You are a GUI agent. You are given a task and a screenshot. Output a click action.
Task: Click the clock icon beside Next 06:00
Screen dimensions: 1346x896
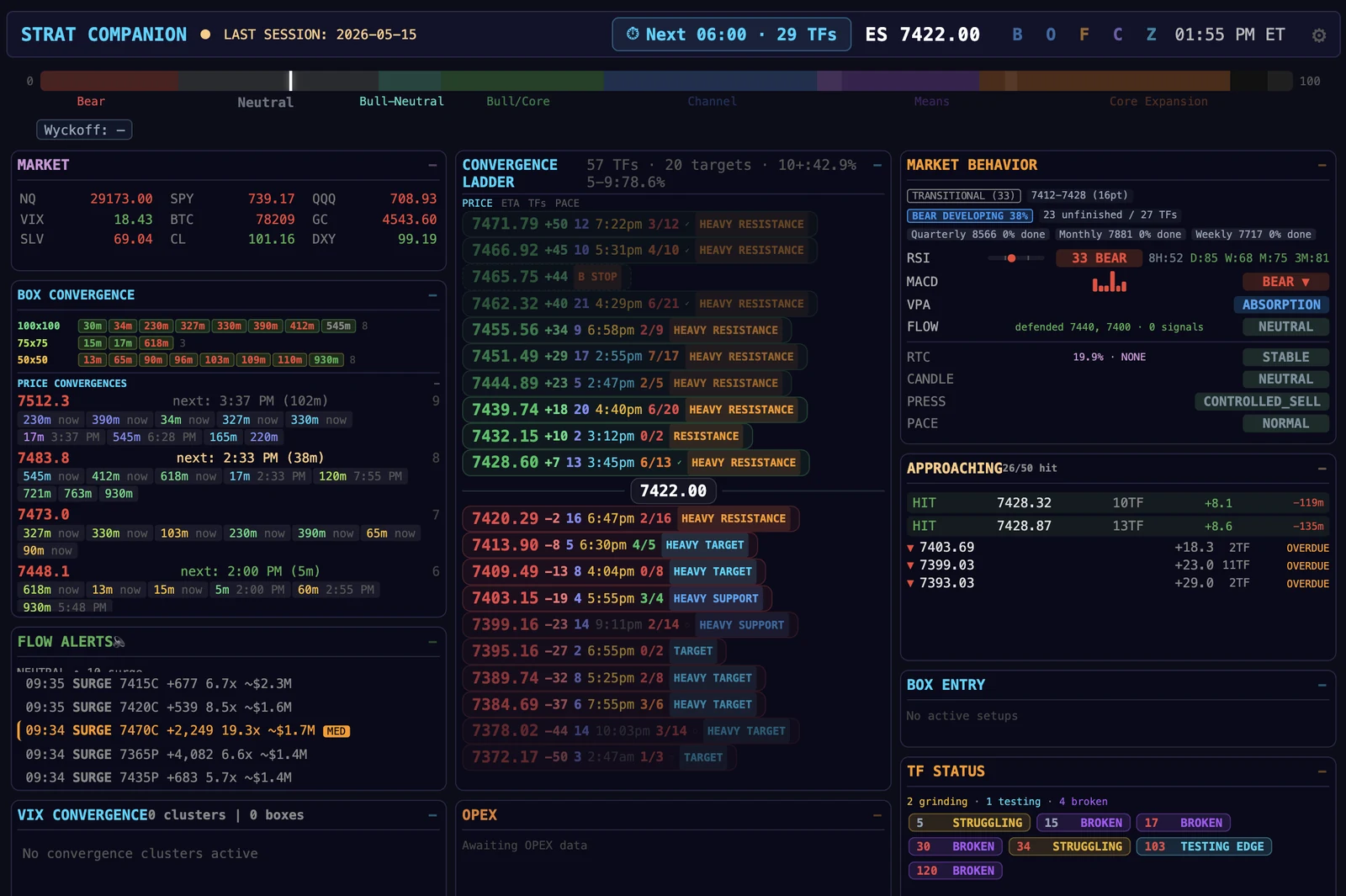click(633, 34)
